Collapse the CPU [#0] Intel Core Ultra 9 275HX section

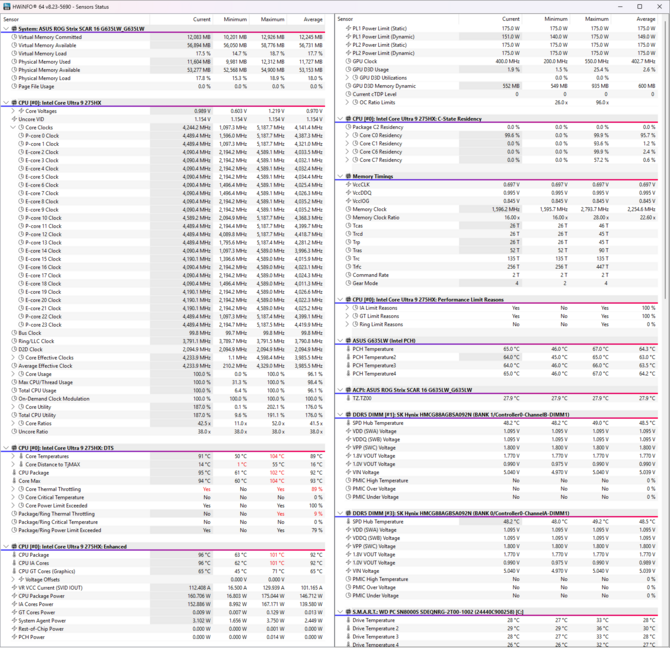coord(6,103)
